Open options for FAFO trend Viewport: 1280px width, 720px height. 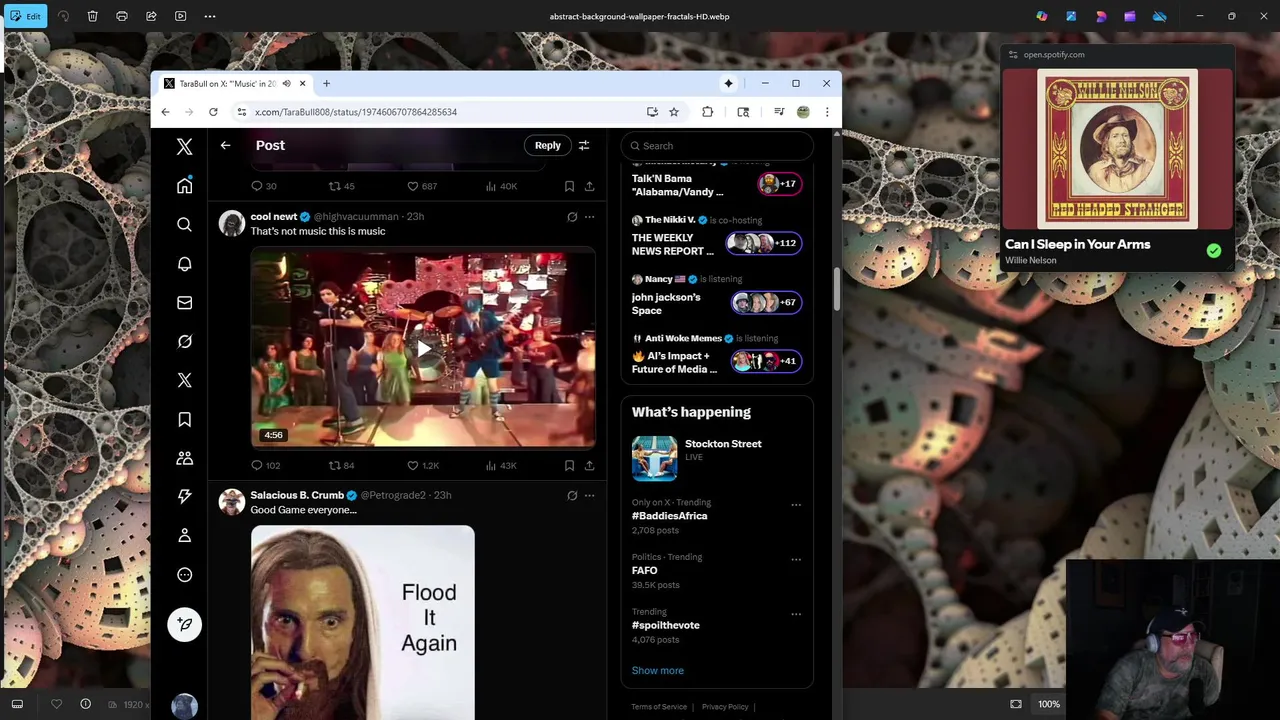796,559
